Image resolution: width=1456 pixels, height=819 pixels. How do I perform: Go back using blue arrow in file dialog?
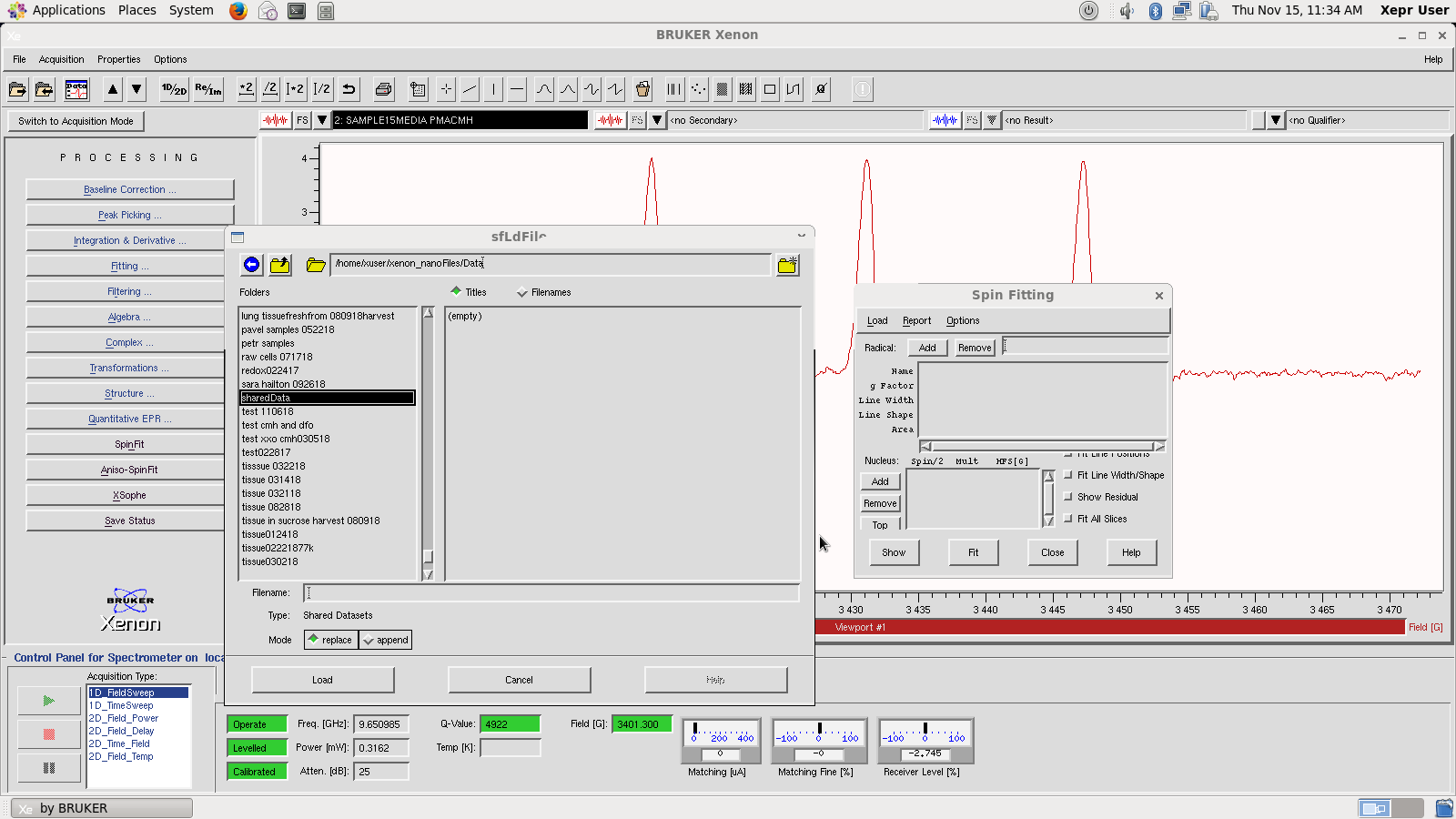click(251, 265)
